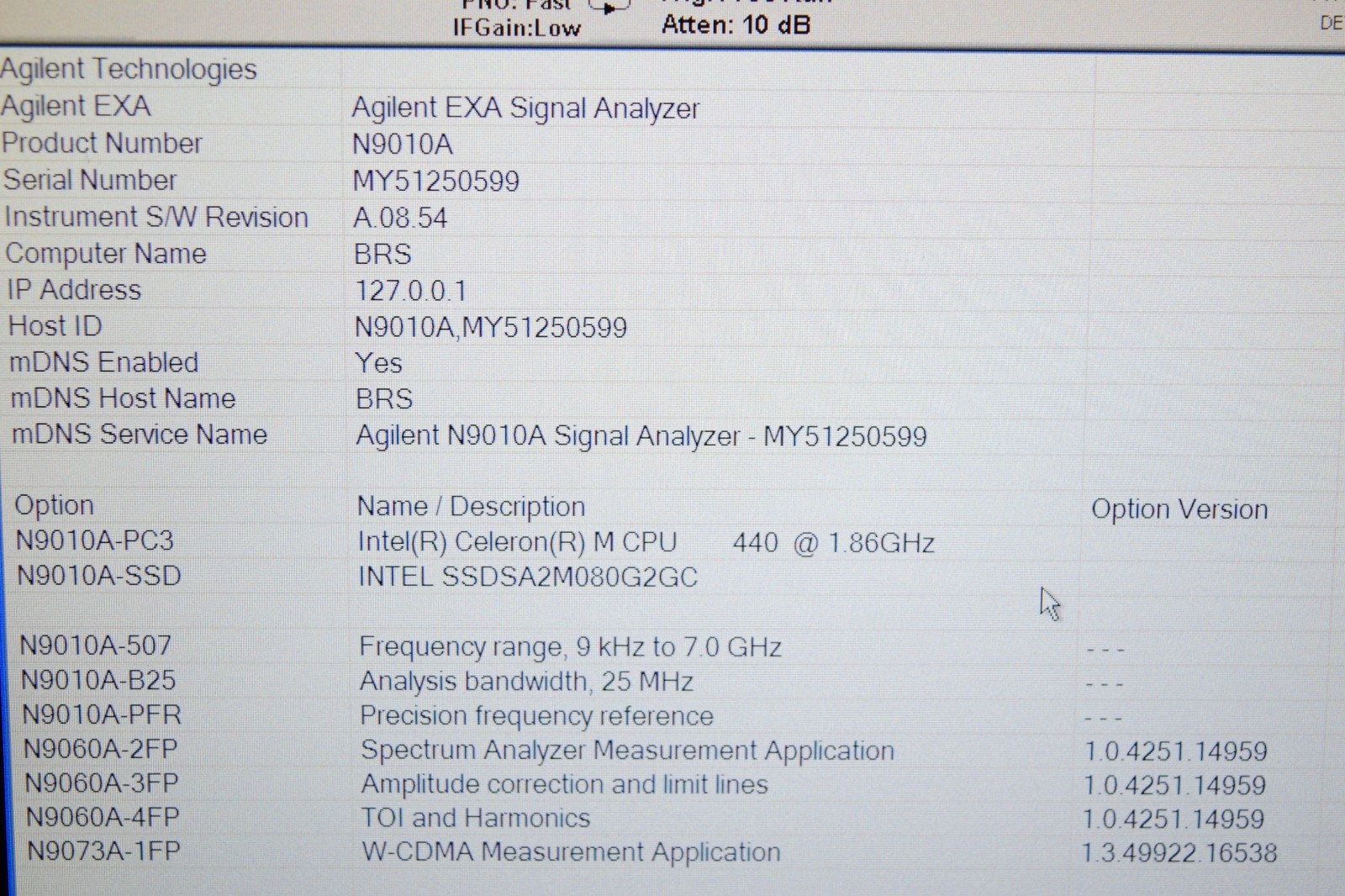This screenshot has height=896, width=1345.
Task: Select the mDNS service name value
Action: tap(641, 436)
